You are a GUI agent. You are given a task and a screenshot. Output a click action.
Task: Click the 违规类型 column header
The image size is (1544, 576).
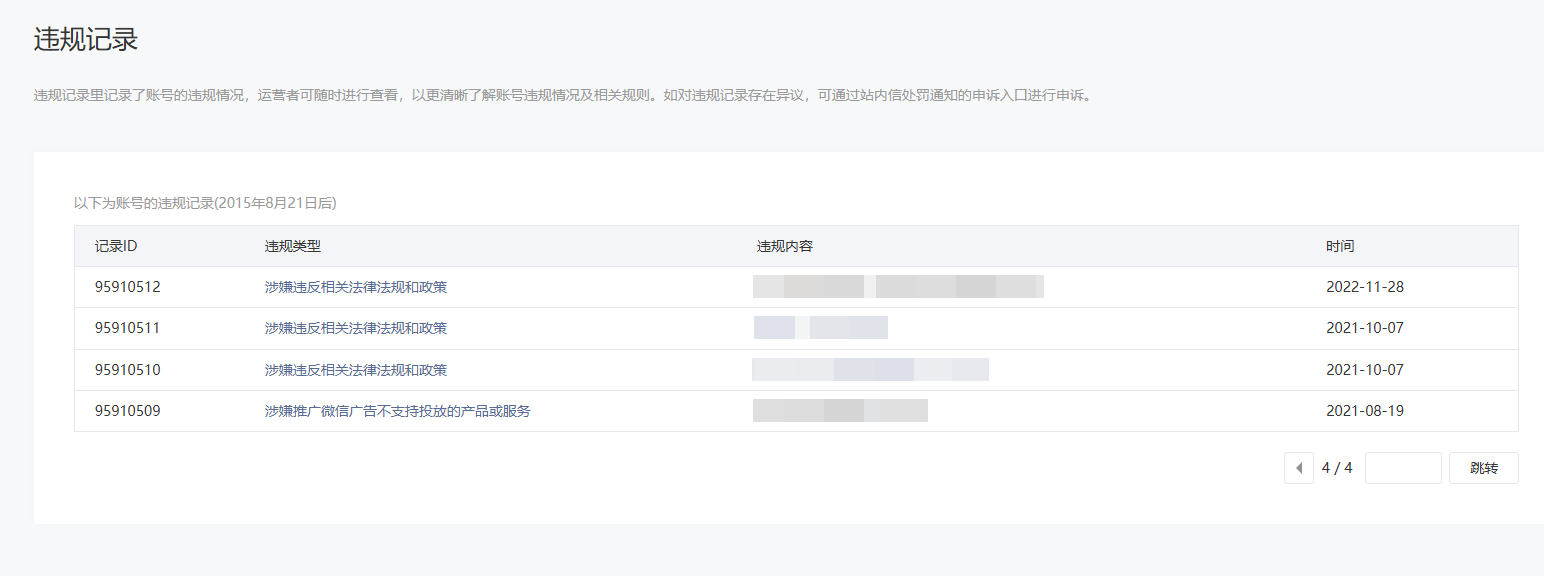tap(293, 246)
